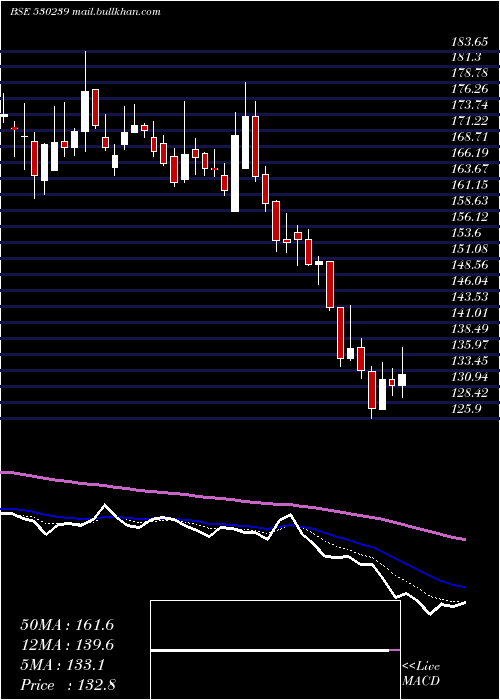Click the 130.94 price level label
This screenshot has width=500, height=700.
tap(470, 377)
